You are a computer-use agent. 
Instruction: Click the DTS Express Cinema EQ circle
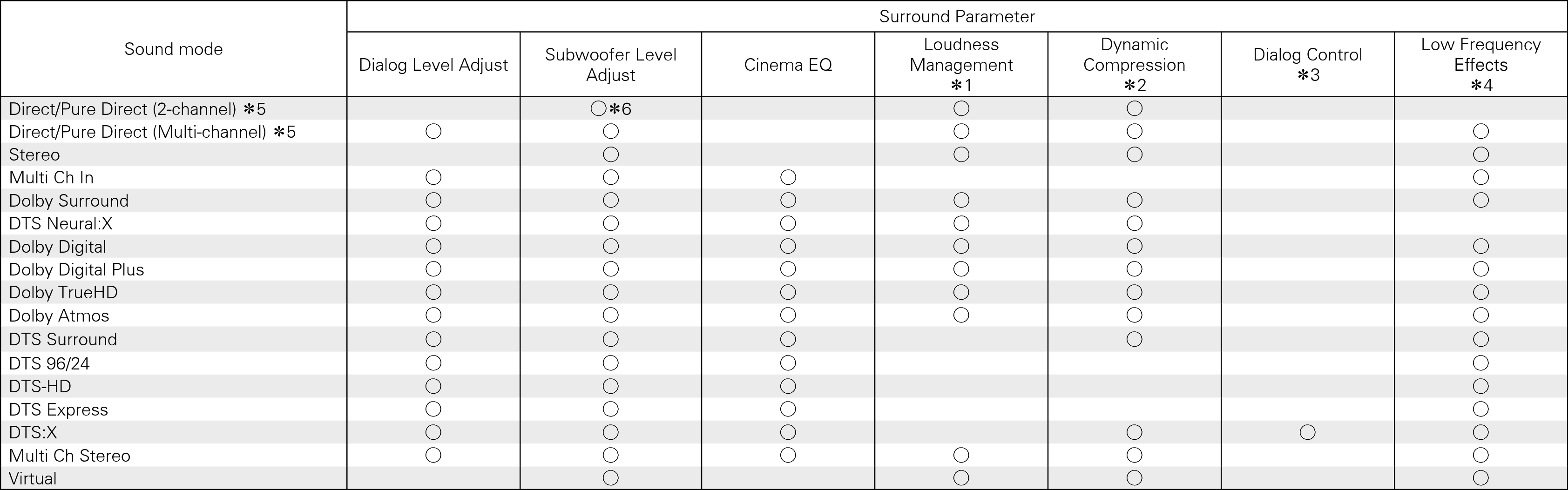788,409
